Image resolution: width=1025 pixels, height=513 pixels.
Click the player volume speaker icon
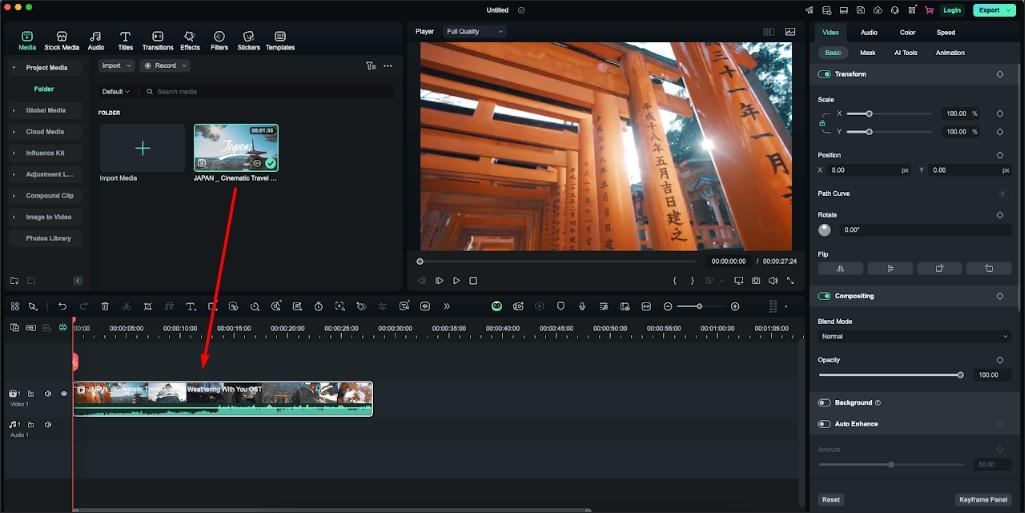[773, 280]
